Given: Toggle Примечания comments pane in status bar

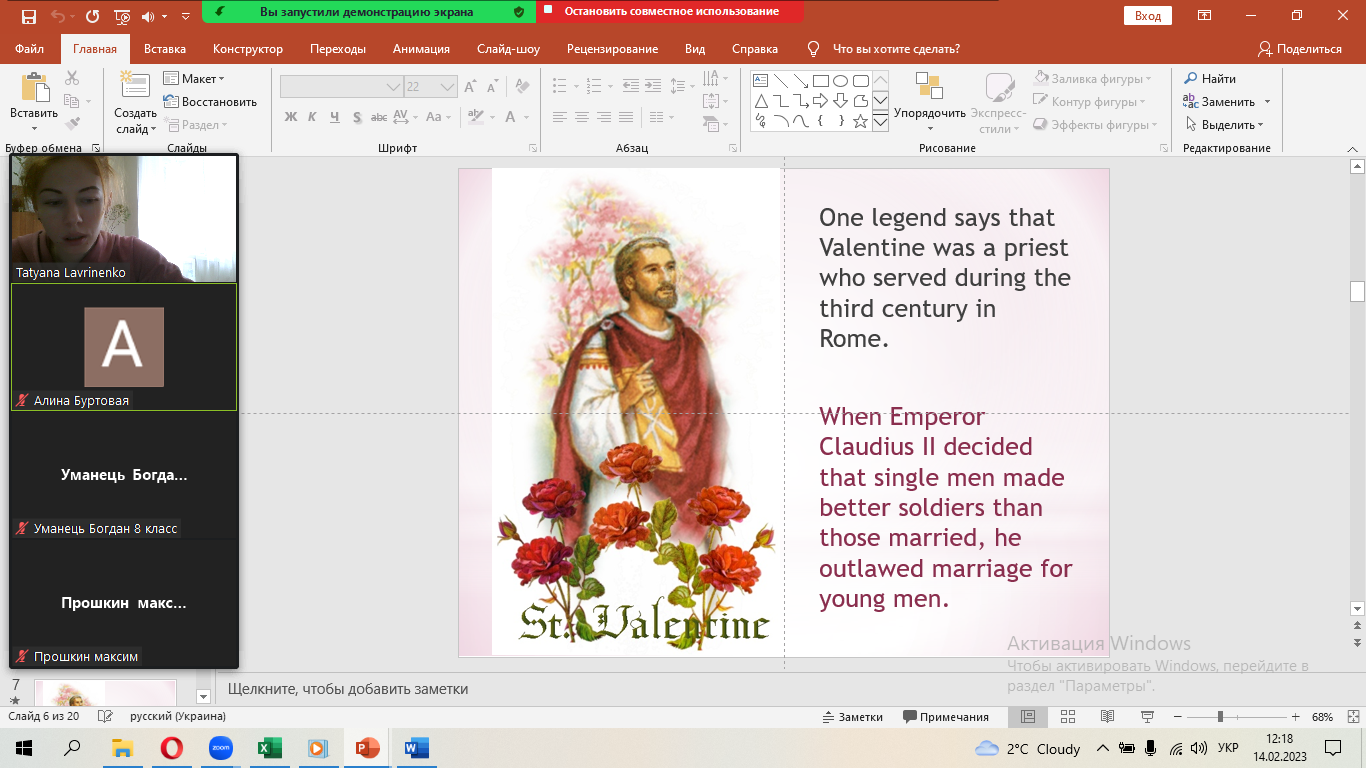Looking at the screenshot, I should (946, 717).
